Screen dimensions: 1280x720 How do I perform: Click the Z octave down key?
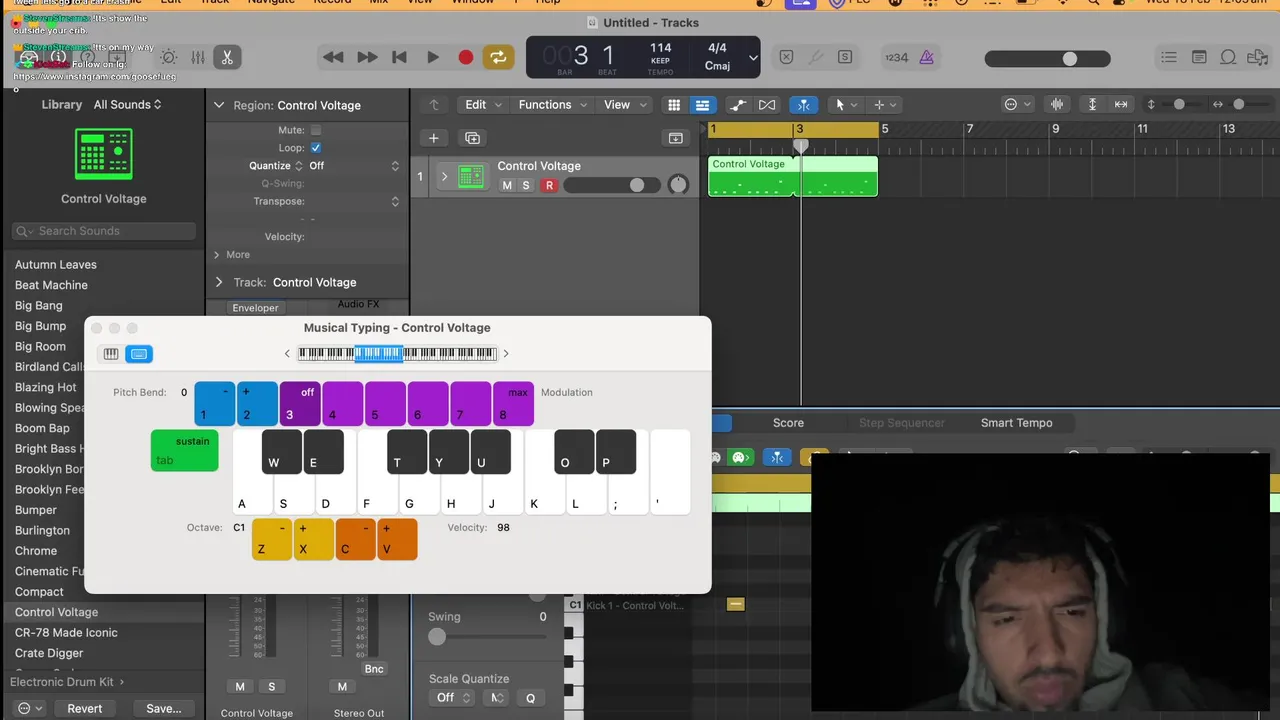click(272, 539)
